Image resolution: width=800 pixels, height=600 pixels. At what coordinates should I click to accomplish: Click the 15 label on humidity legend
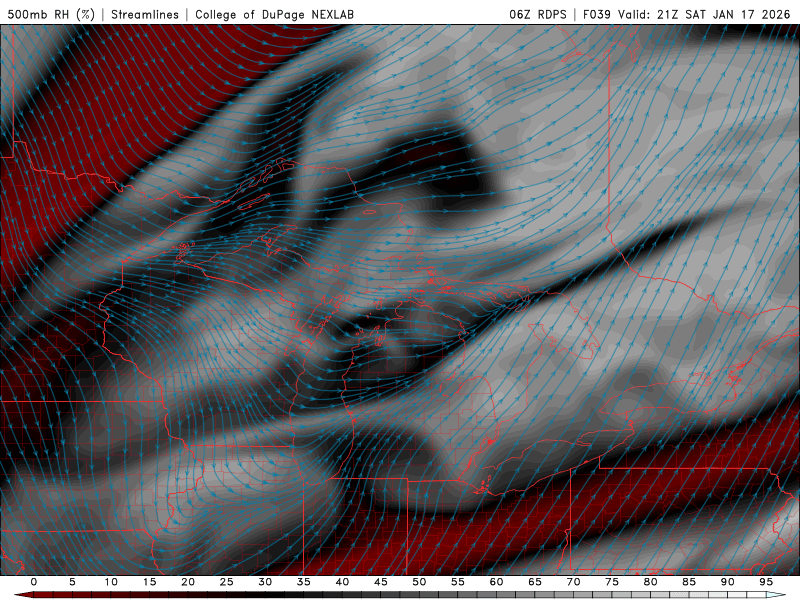tap(149, 582)
